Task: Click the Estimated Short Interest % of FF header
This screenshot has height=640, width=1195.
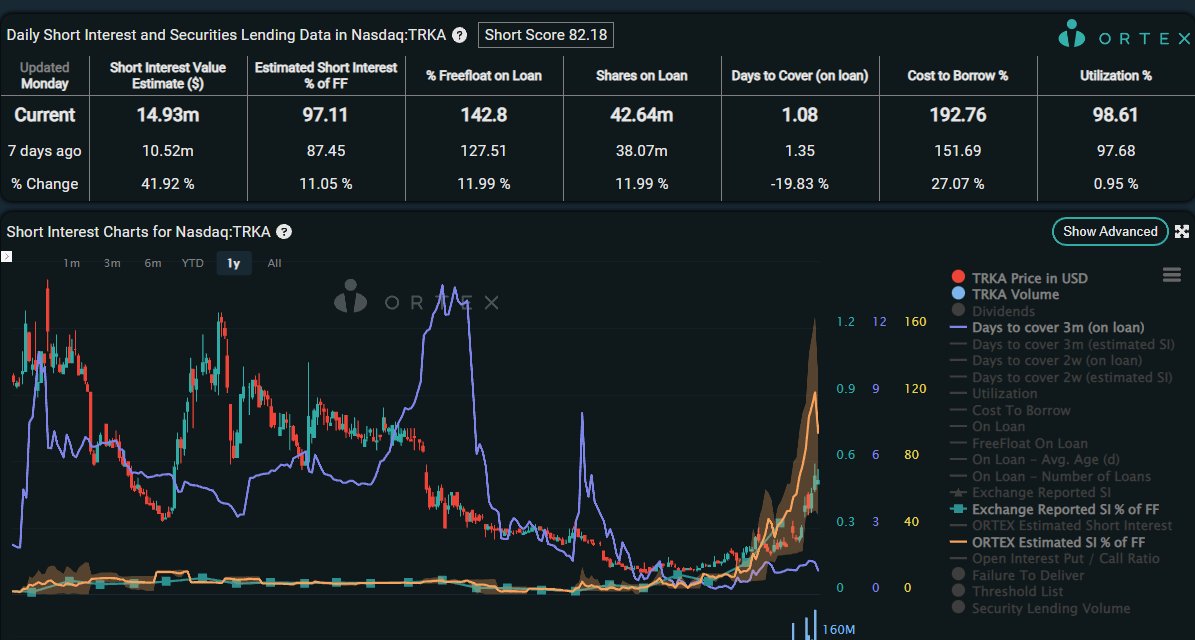Action: pyautogui.click(x=326, y=75)
